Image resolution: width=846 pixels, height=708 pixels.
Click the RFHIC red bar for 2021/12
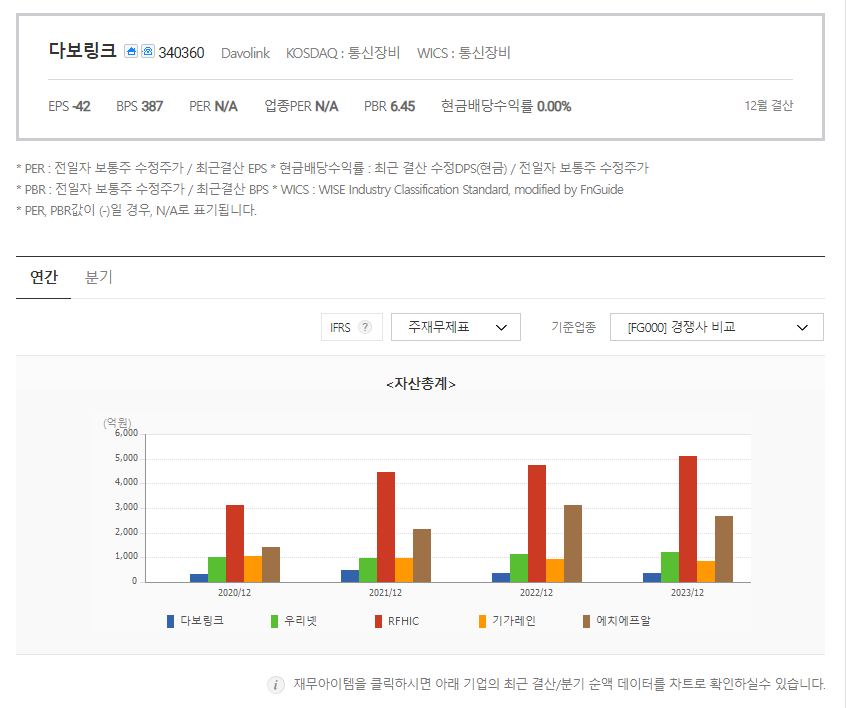tap(386, 527)
